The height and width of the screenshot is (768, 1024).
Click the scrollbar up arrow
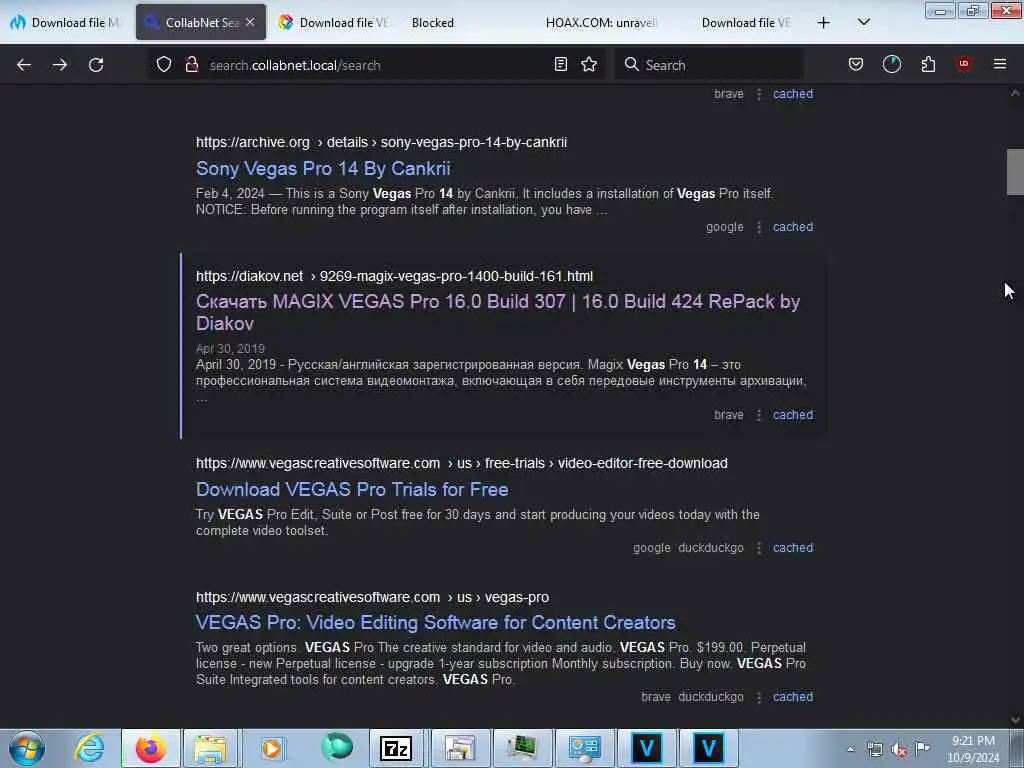1015,93
